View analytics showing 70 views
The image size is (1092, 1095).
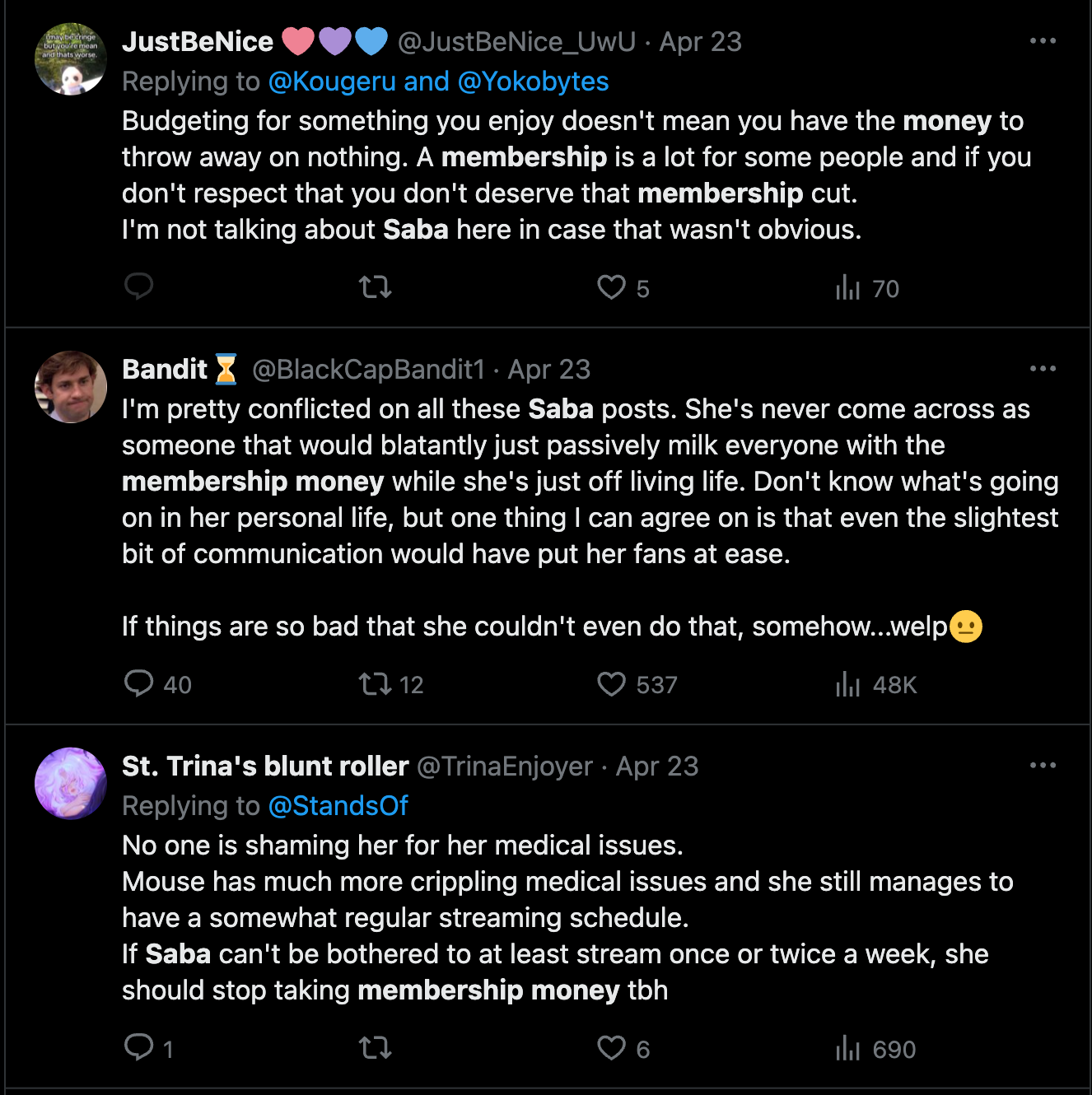click(x=867, y=287)
